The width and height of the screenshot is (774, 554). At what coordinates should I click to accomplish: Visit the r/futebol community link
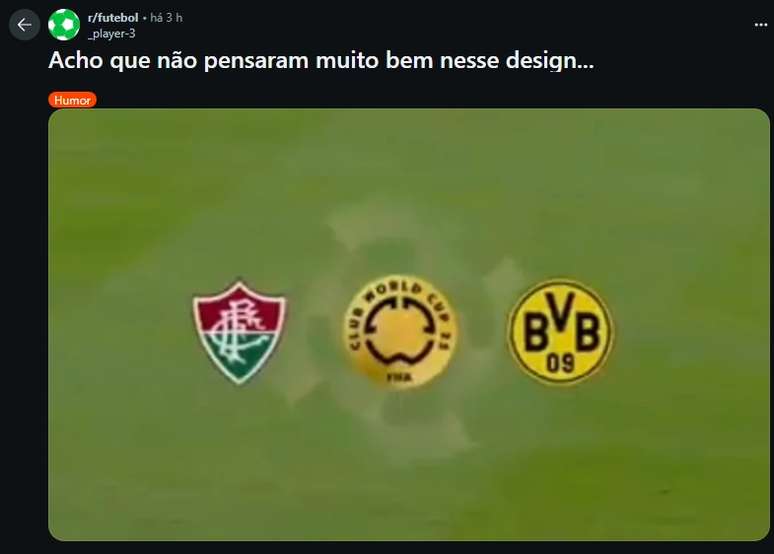[x=113, y=18]
